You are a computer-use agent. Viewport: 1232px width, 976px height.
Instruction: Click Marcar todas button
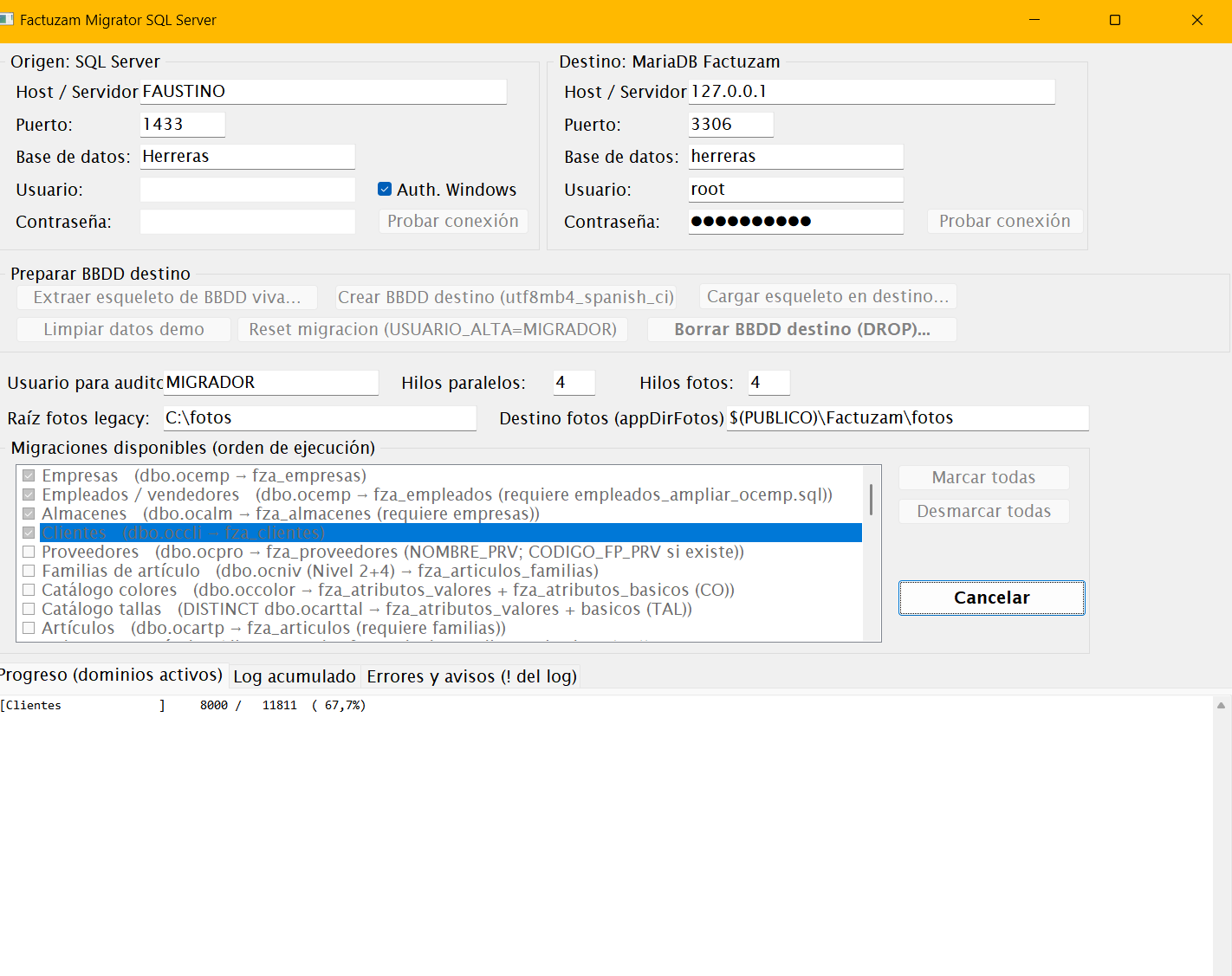click(983, 477)
